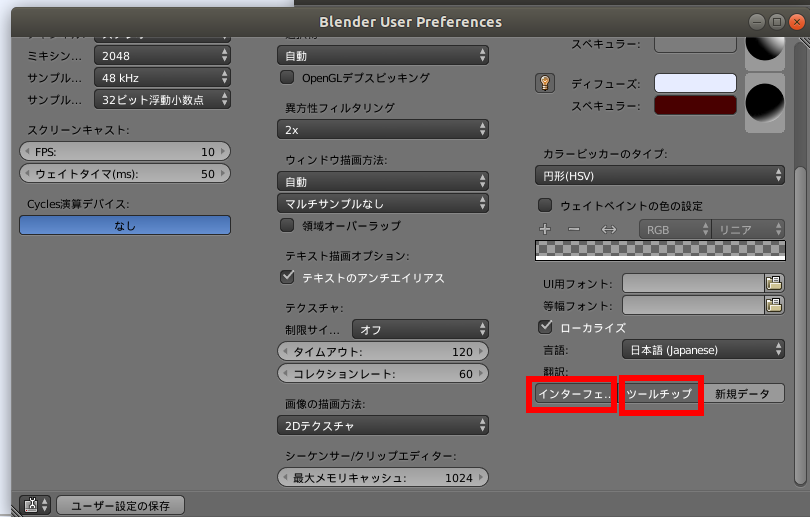Click ユーザー設定の保存 button
810x517 pixels.
(120, 505)
